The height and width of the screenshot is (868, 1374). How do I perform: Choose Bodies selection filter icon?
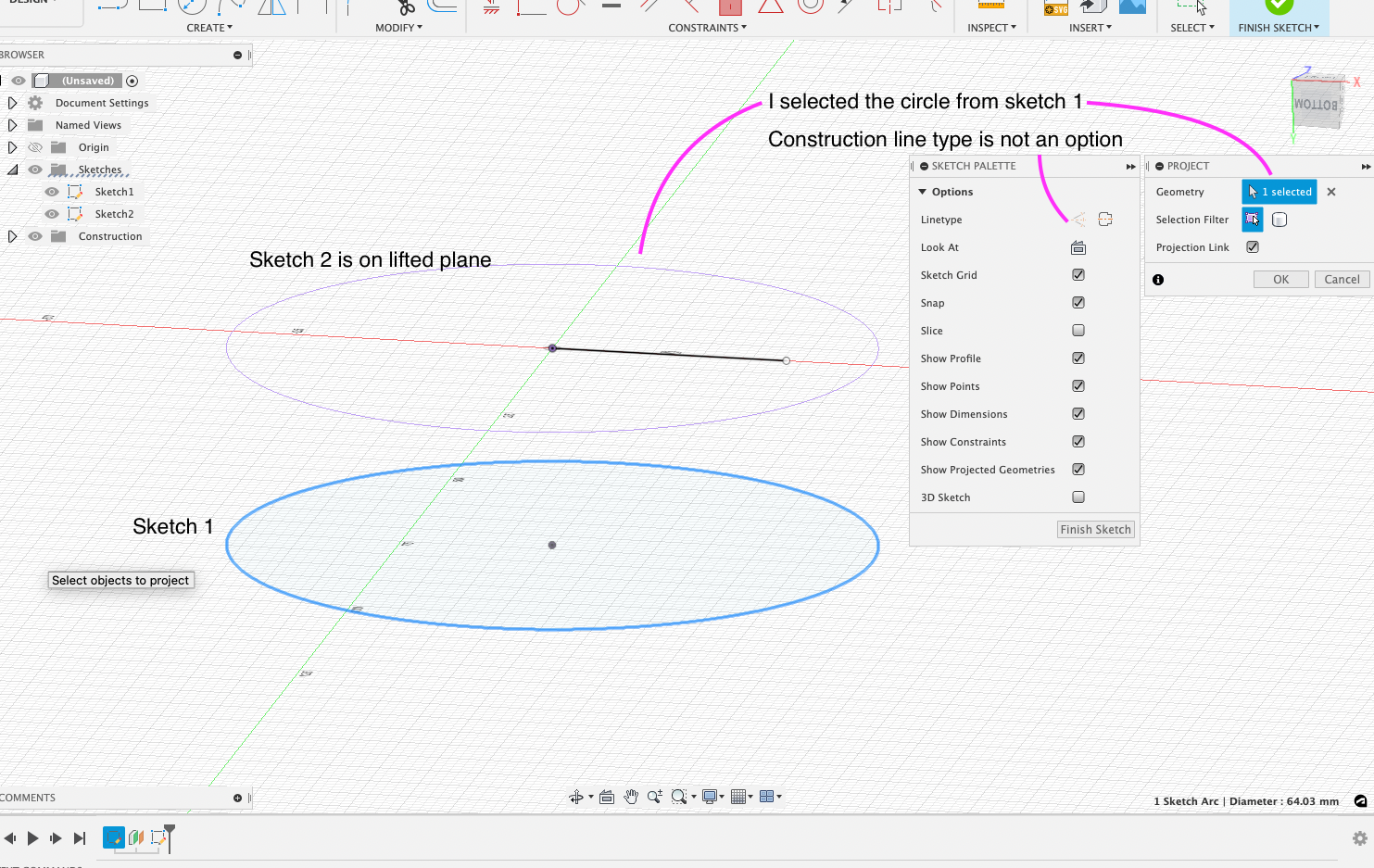(x=1279, y=220)
